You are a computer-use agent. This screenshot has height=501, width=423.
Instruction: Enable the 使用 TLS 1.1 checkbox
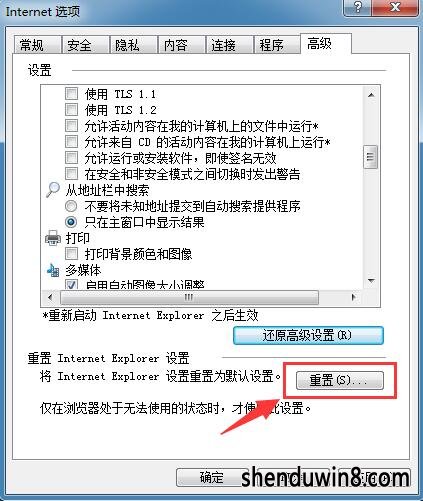(x=71, y=94)
